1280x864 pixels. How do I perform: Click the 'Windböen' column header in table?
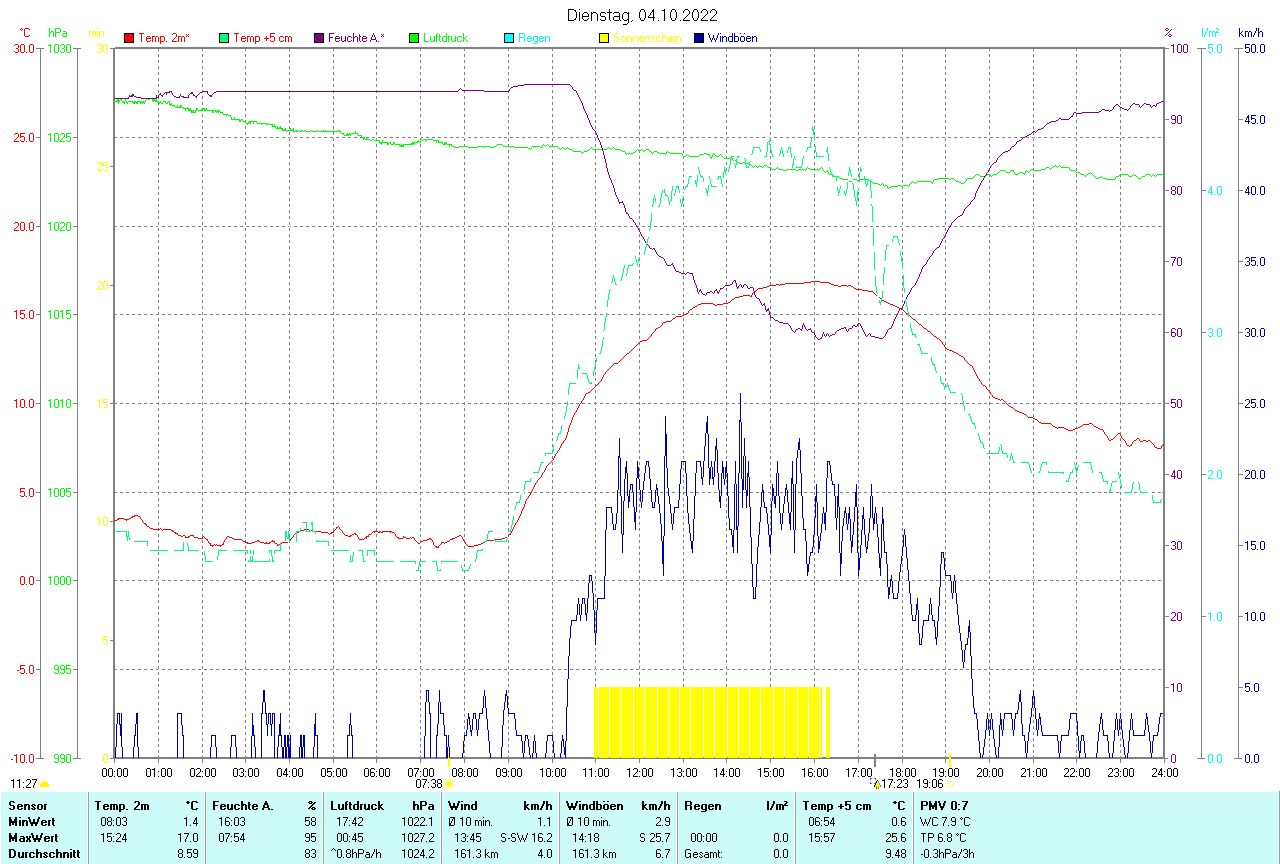coord(595,805)
